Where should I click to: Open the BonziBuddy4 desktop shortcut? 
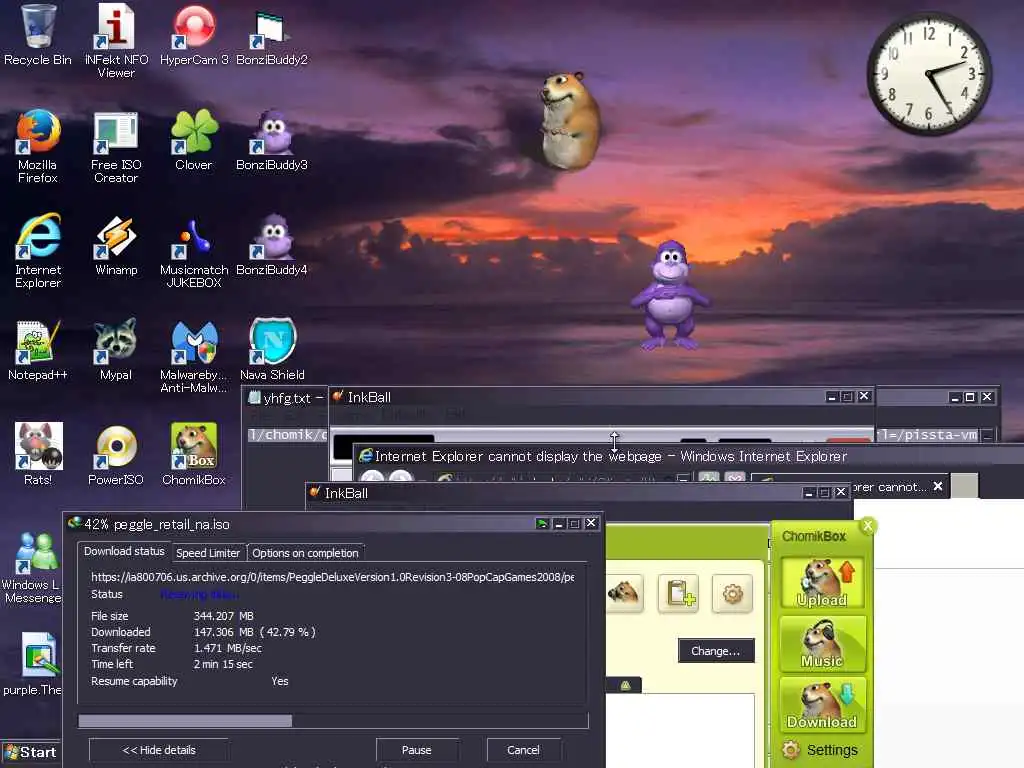[272, 246]
